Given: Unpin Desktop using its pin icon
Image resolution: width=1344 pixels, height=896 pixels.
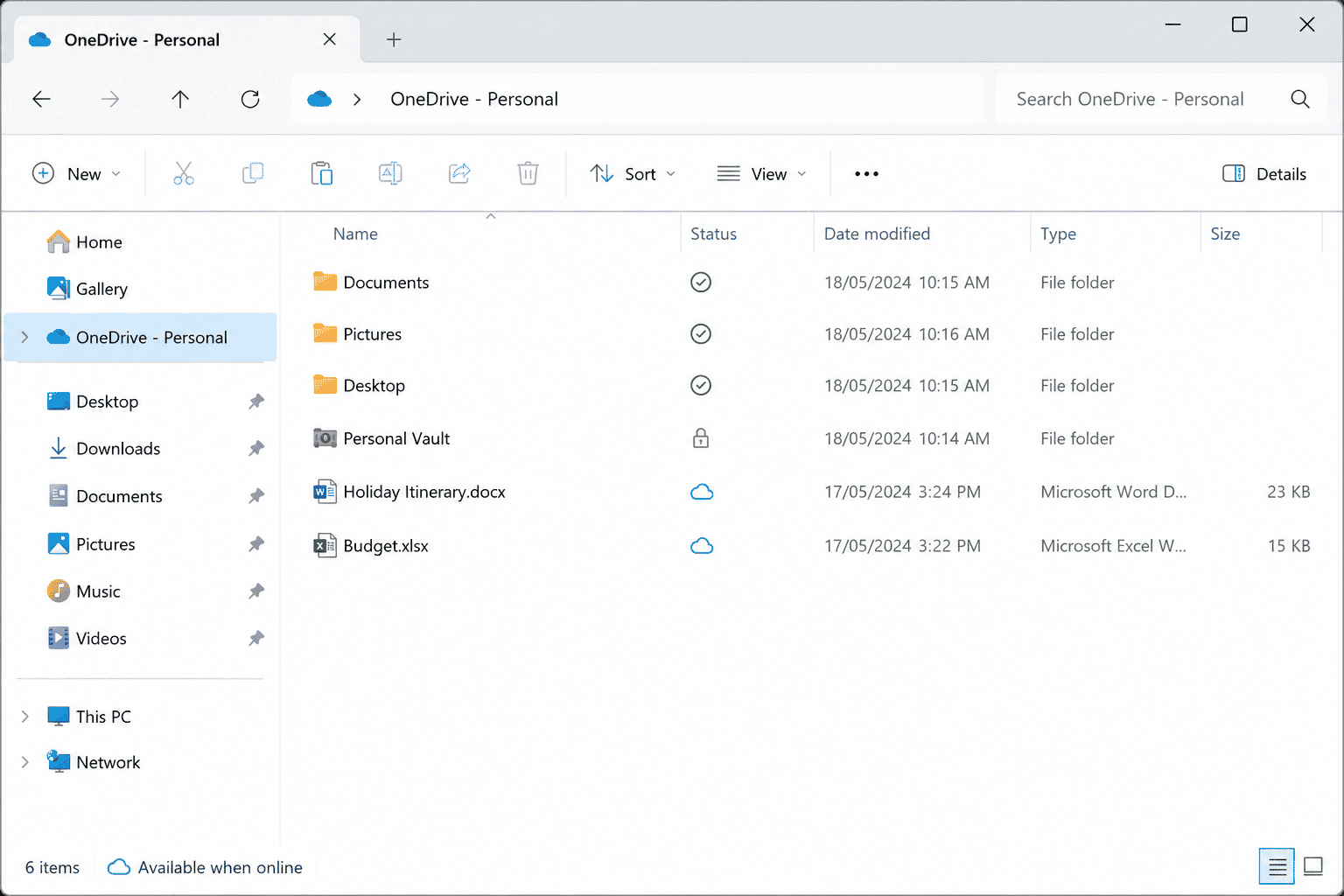Looking at the screenshot, I should point(255,402).
